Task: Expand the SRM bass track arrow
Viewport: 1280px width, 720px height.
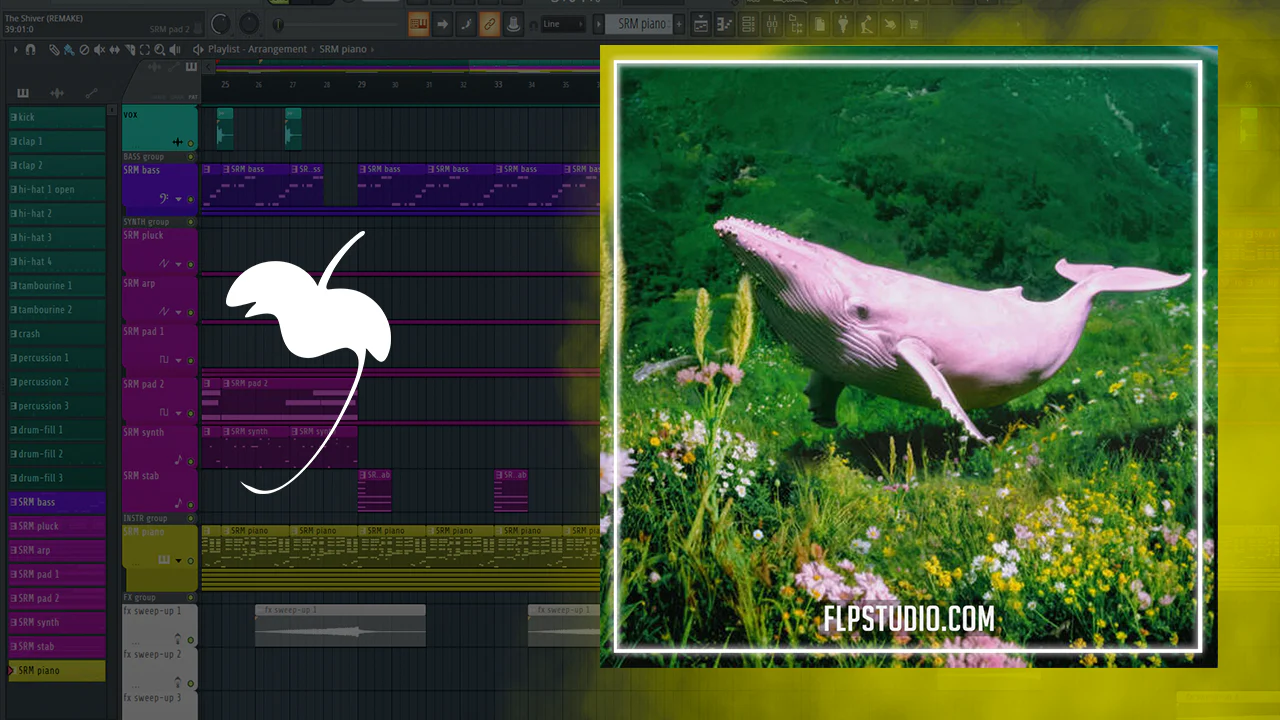Action: (x=179, y=199)
